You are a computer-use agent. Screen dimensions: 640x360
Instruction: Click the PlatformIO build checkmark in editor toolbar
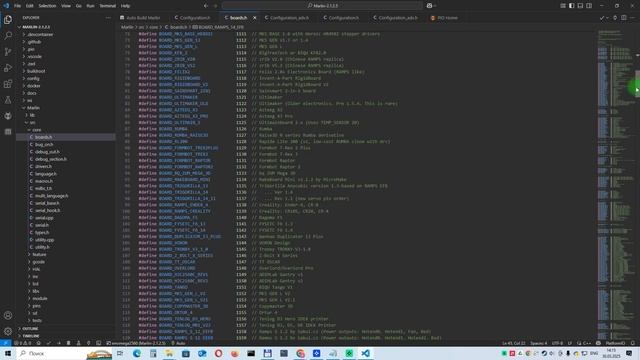(602, 18)
